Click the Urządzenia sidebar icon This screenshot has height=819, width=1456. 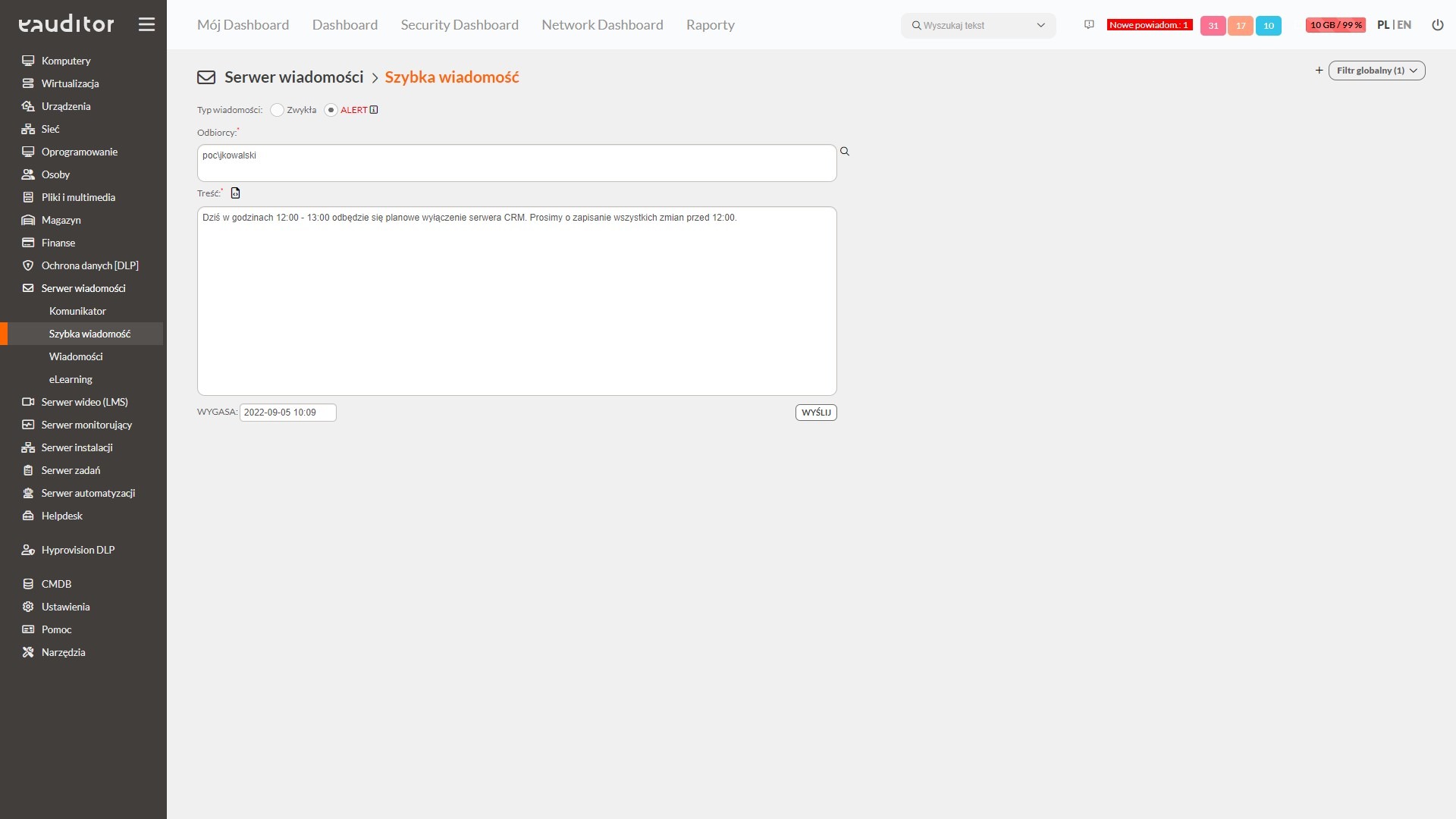pos(28,106)
